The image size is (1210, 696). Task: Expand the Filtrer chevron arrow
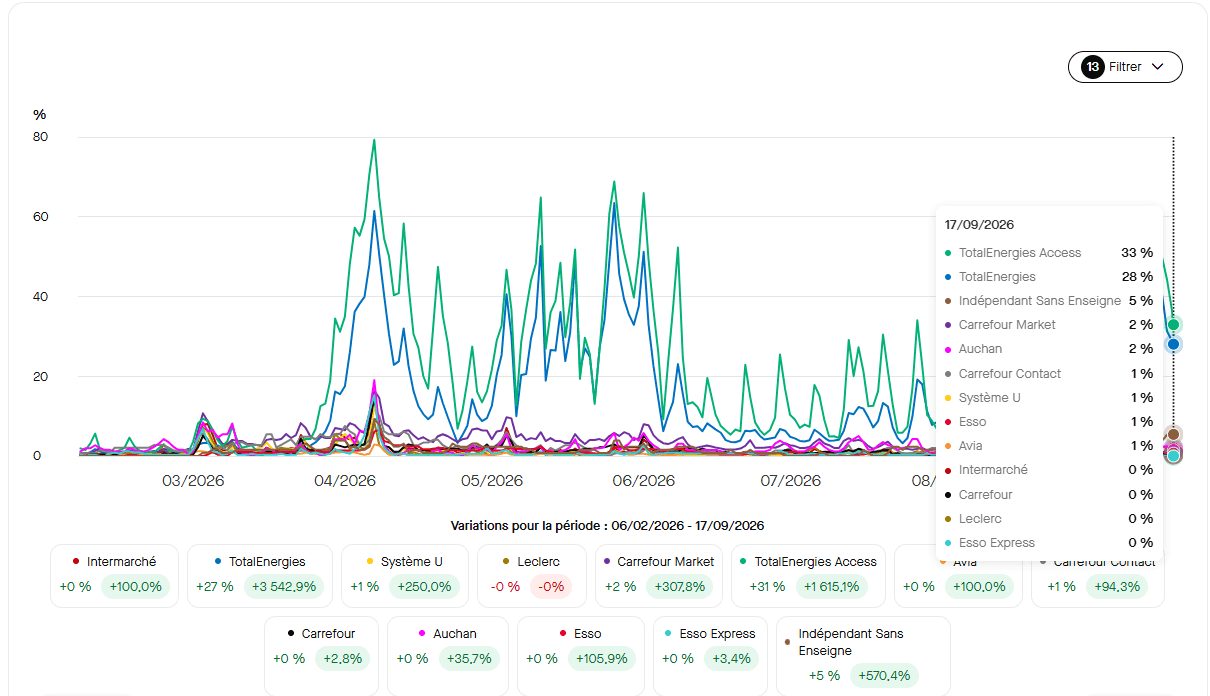click(x=1158, y=67)
